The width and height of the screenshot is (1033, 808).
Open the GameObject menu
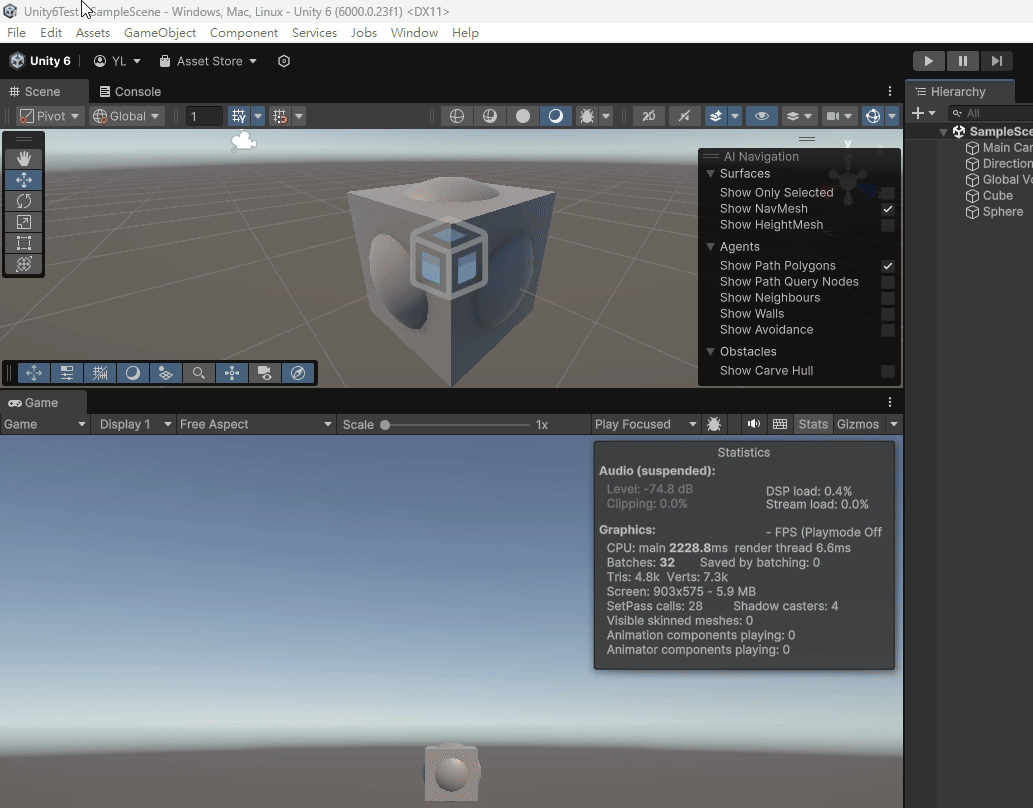click(x=160, y=33)
